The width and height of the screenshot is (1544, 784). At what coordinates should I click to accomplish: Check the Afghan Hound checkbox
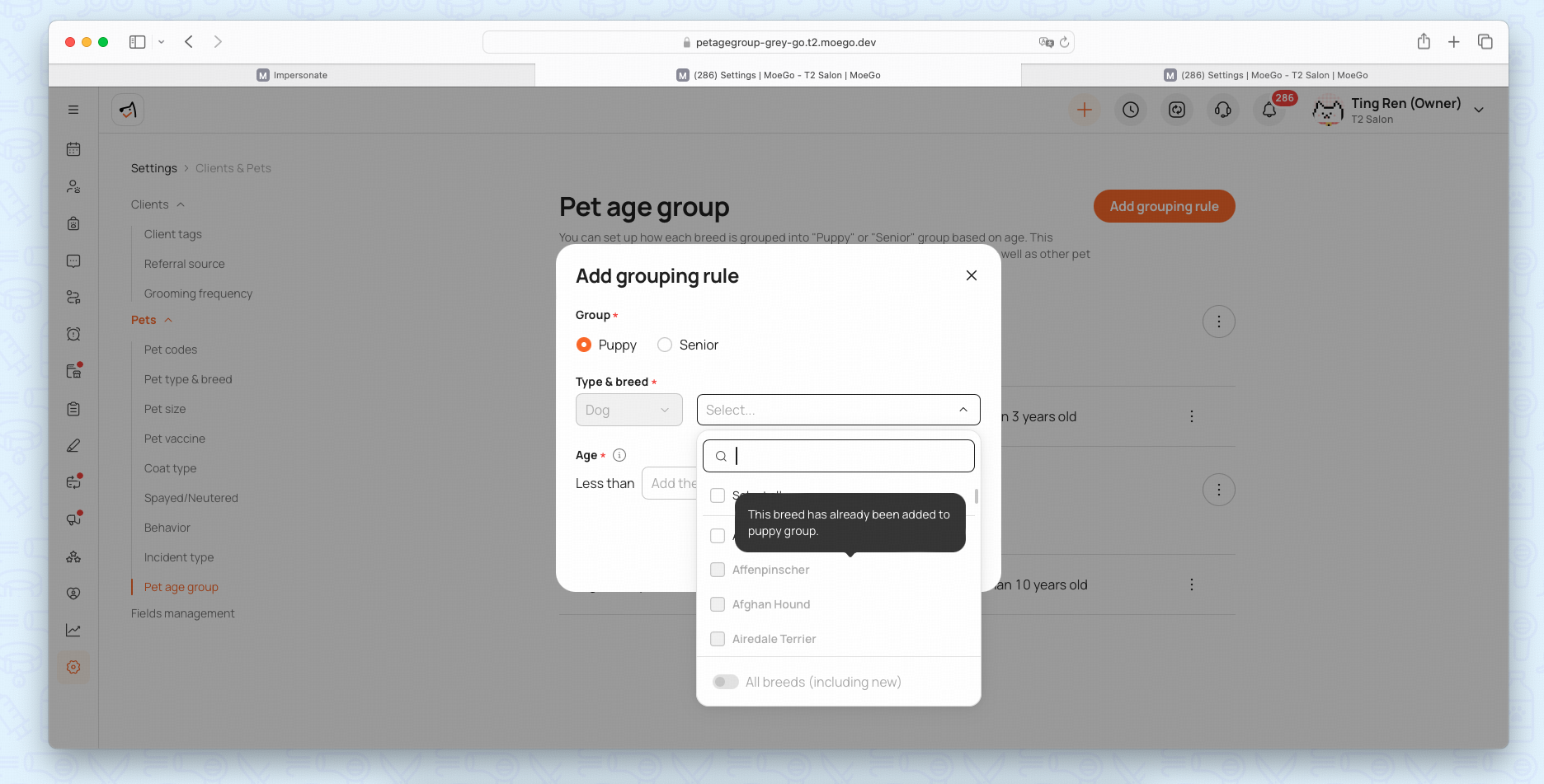tap(718, 604)
